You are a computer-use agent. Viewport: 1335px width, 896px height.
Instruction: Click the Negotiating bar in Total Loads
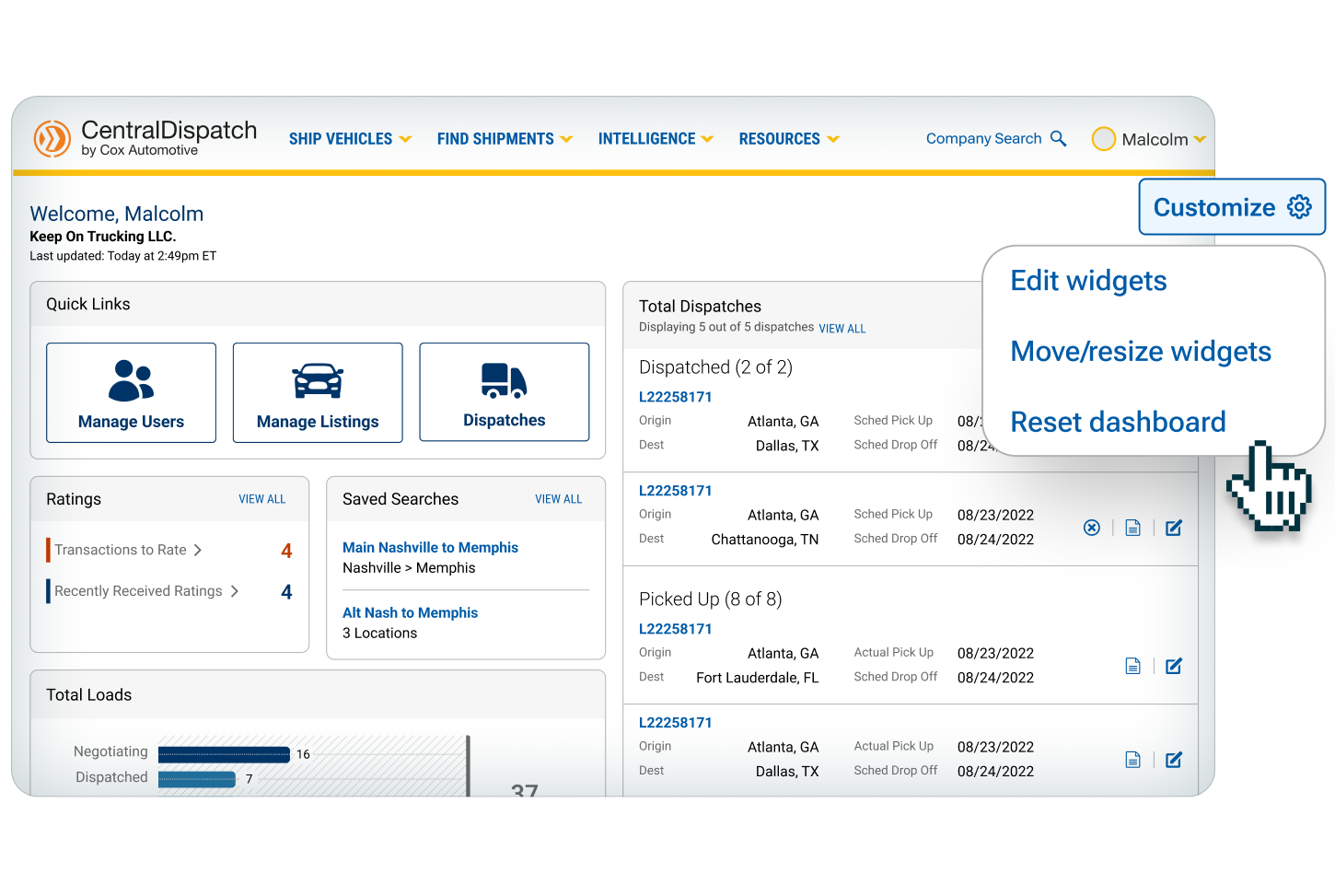[224, 754]
